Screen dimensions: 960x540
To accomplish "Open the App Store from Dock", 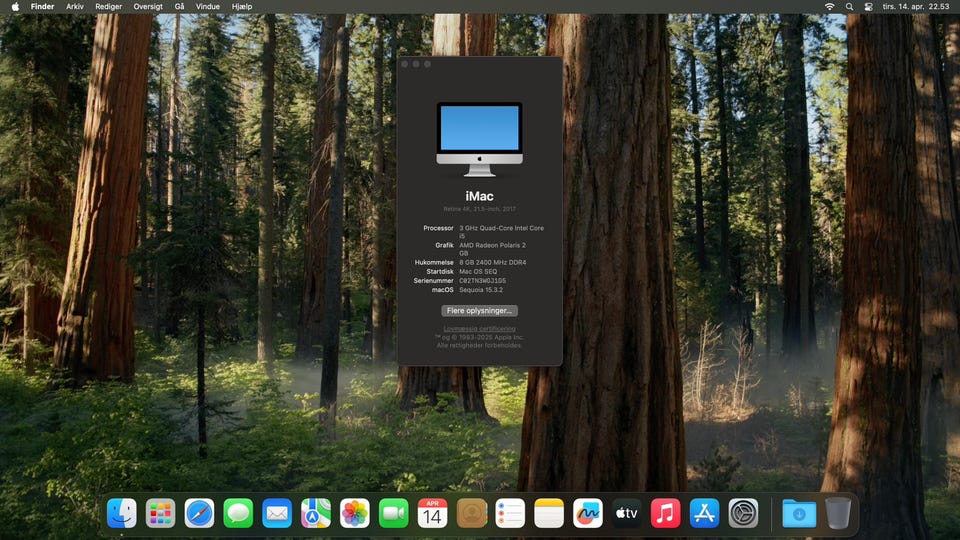I will click(x=704, y=513).
